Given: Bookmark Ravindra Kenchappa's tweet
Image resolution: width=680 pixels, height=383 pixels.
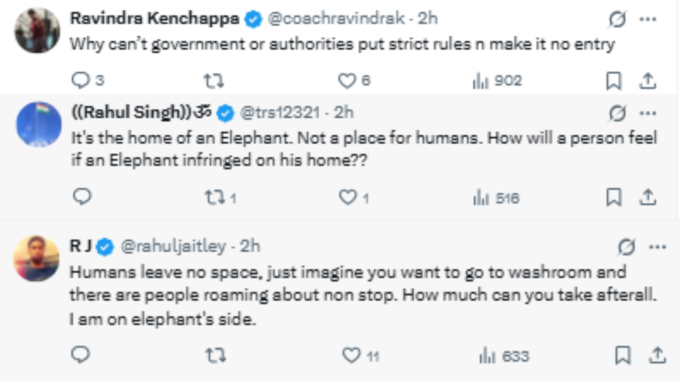Looking at the screenshot, I should tap(614, 81).
